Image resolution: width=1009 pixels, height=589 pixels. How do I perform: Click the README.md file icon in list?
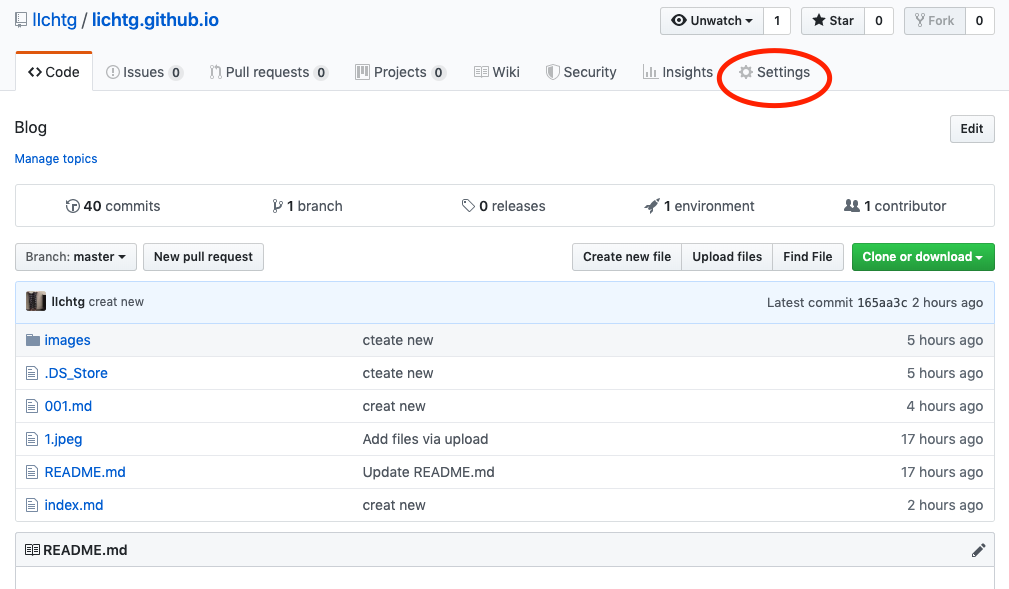(32, 472)
